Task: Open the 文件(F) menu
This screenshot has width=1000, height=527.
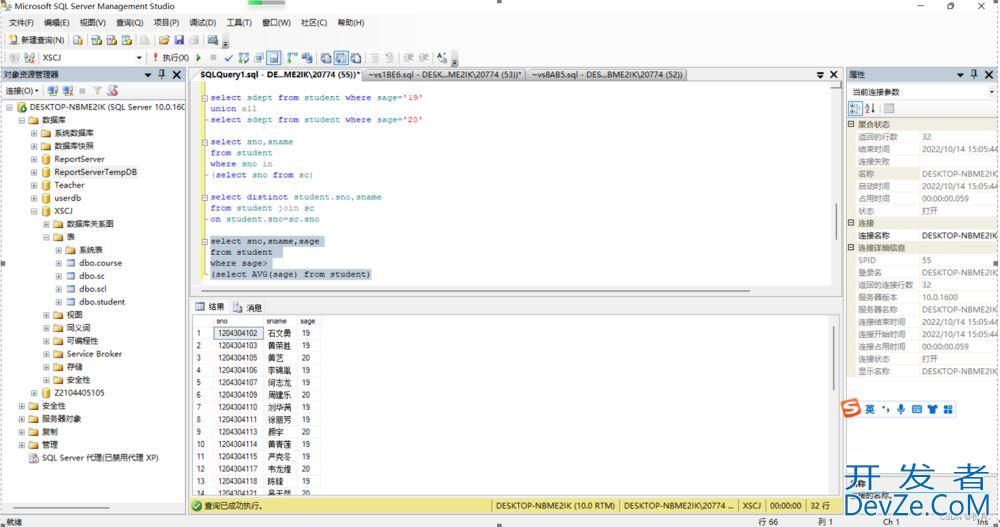Action: [21, 22]
